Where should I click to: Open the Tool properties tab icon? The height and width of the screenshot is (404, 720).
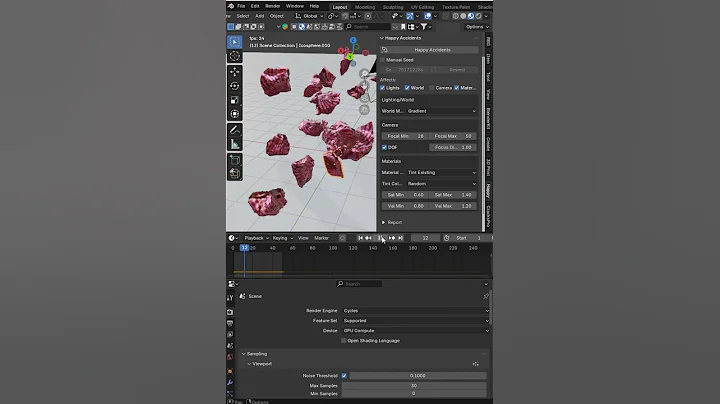point(230,298)
